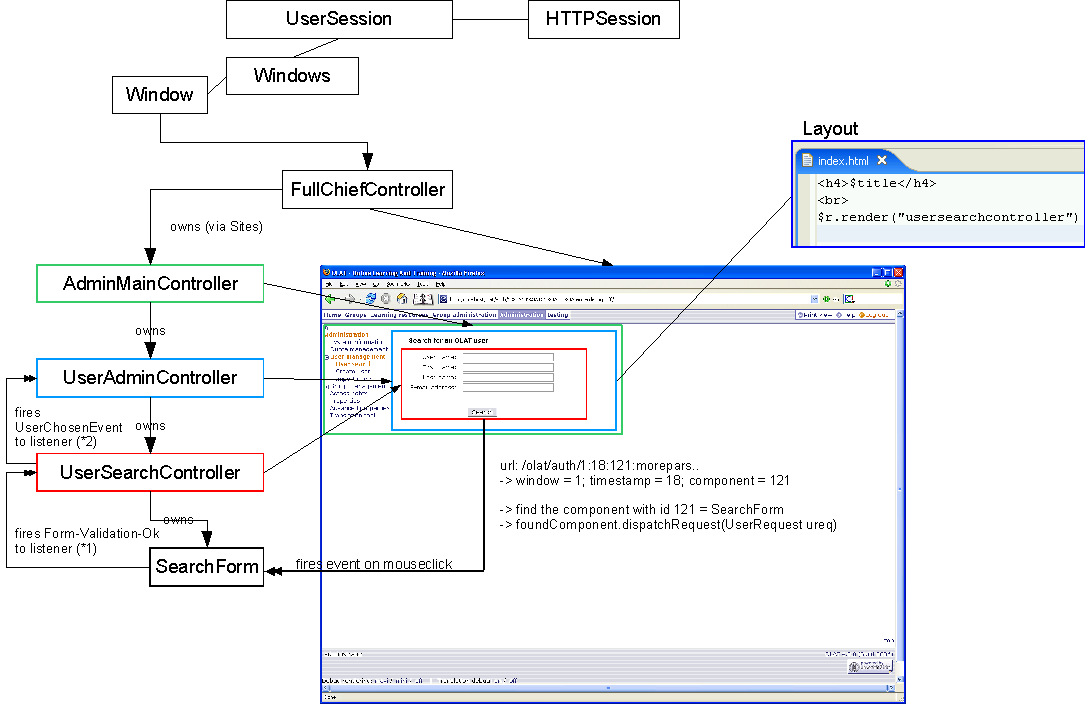Click the SearchForm box in diagram

[207, 566]
